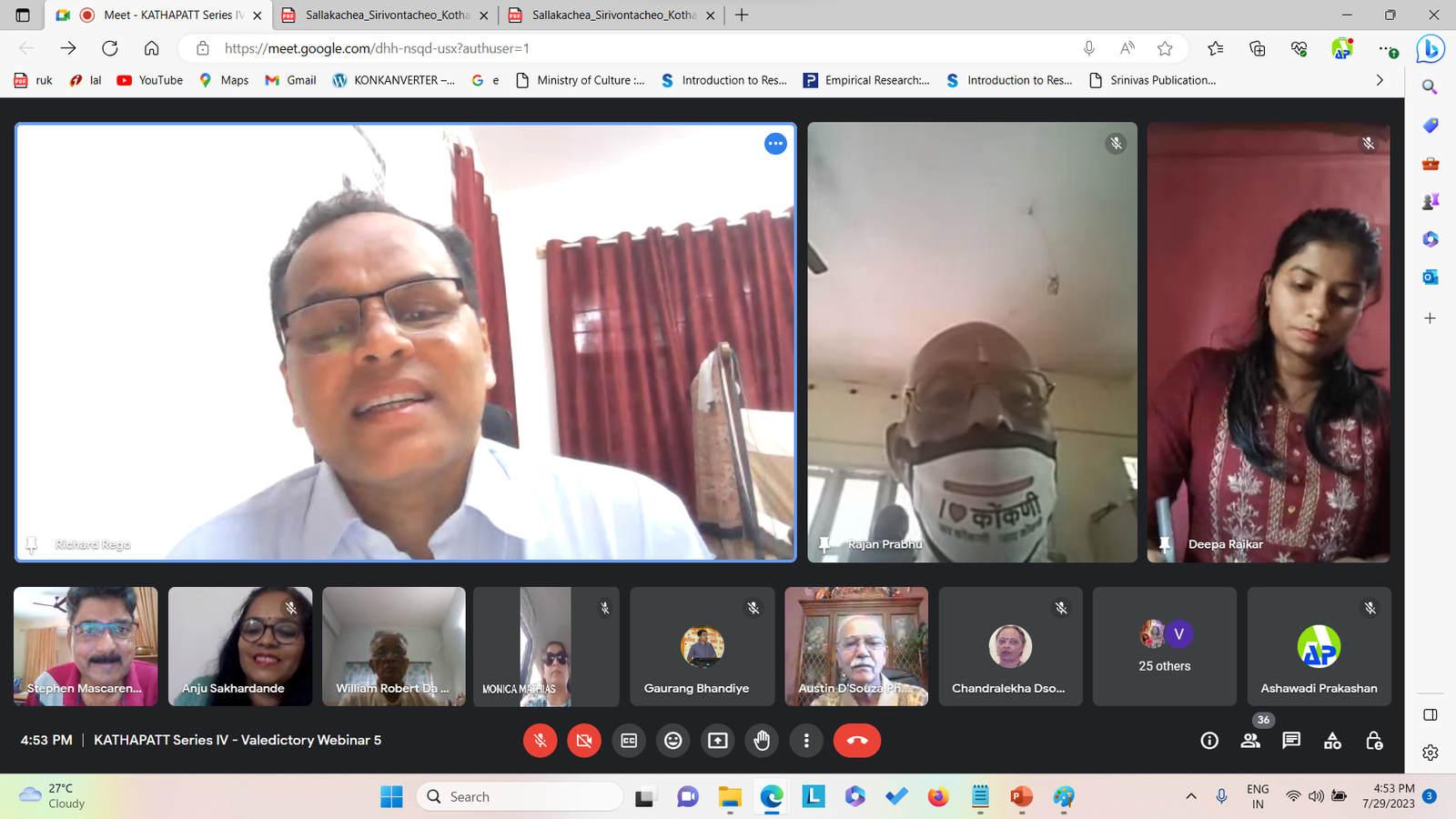The image size is (1456, 819).
Task: Switch to Meet - KATHAPATT Series tab
Action: (x=159, y=15)
